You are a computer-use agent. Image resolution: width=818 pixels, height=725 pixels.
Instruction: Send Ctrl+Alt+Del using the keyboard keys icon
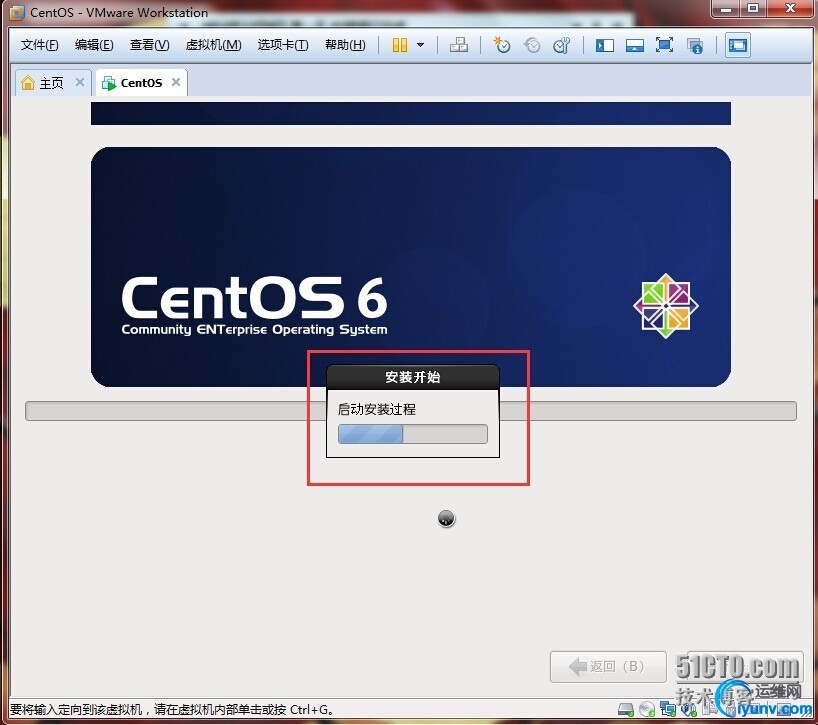[x=459, y=45]
